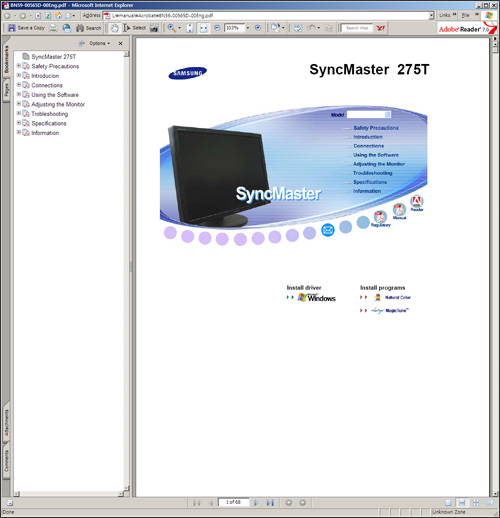
Task: Click the next view circular button
Action: [x=302, y=502]
